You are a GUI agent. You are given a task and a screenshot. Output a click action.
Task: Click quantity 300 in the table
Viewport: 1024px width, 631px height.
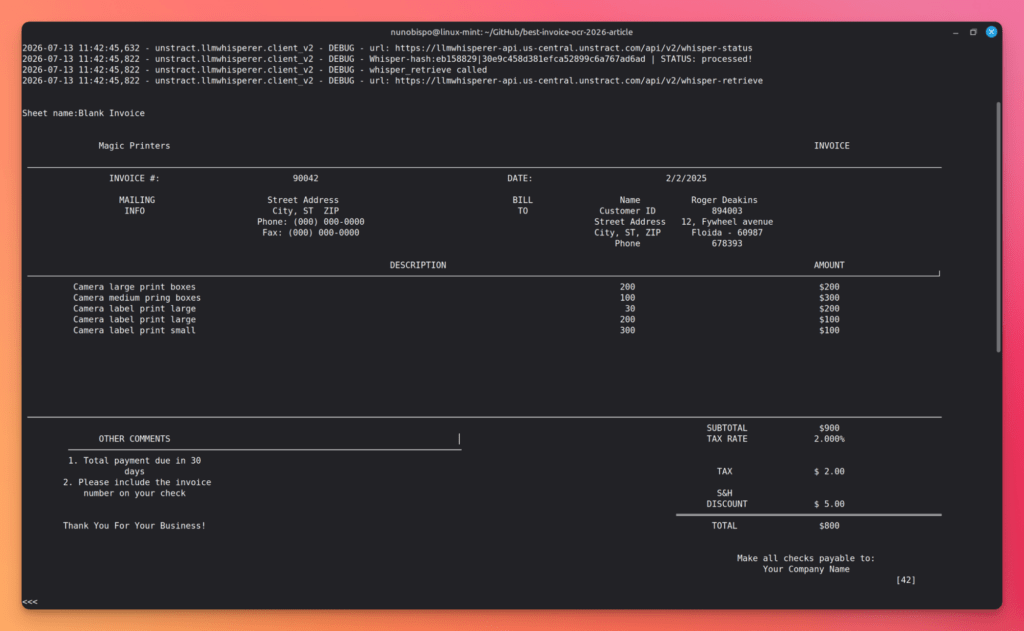[627, 331]
